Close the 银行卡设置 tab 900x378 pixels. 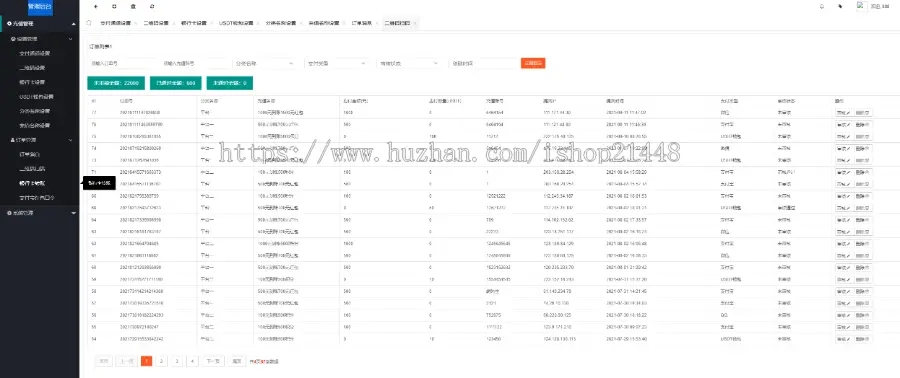tap(211, 24)
